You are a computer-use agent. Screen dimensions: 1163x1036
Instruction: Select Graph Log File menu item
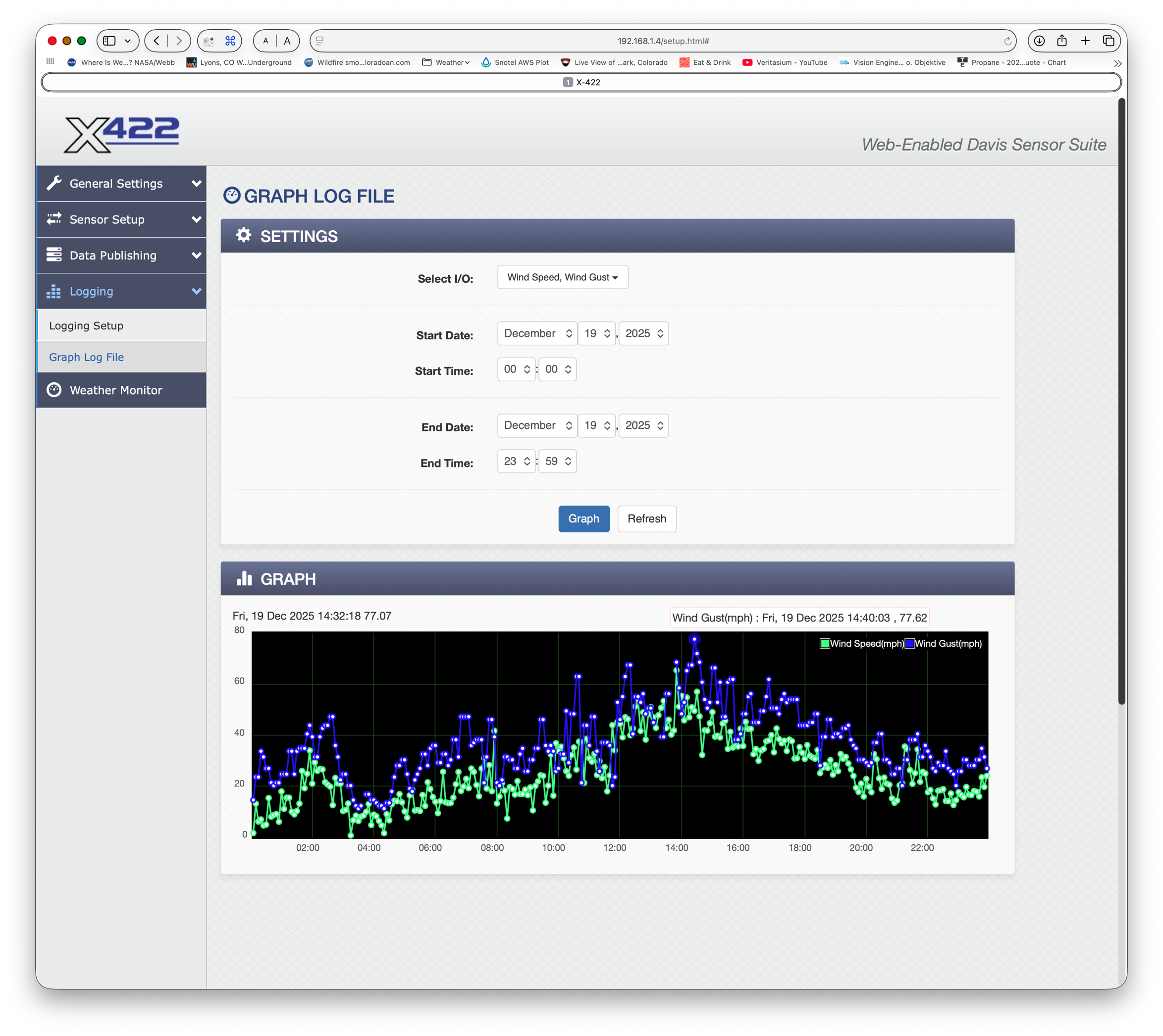coord(86,358)
